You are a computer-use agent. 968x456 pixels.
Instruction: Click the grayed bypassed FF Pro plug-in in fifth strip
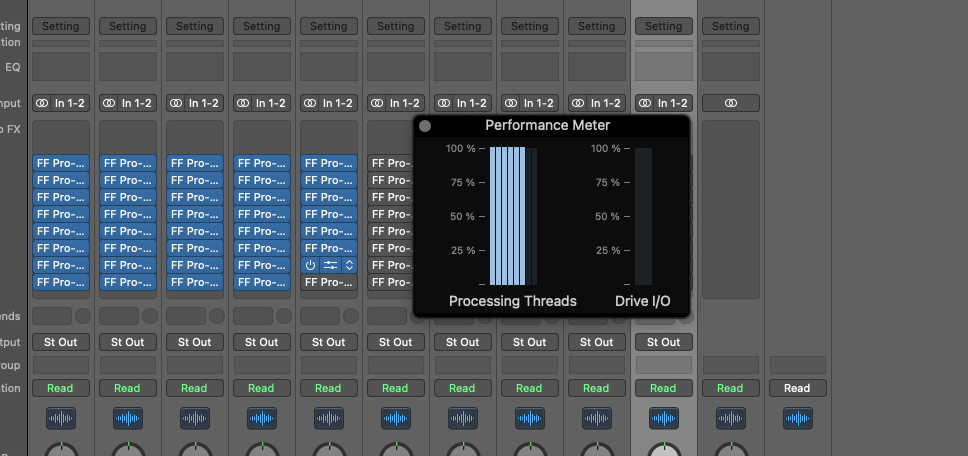pyautogui.click(x=329, y=282)
